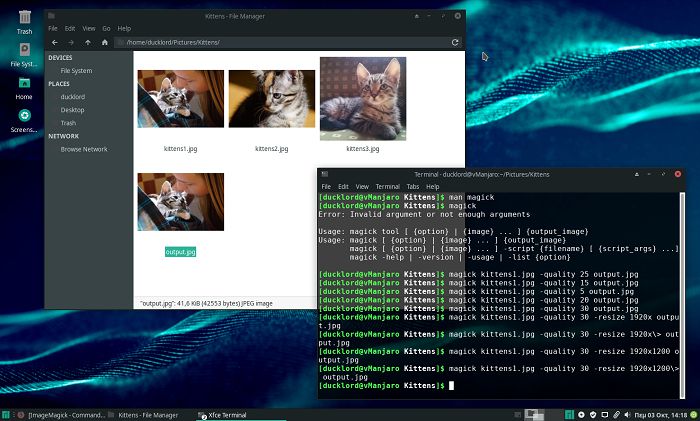Open the Tabs menu in terminal window

click(x=412, y=186)
